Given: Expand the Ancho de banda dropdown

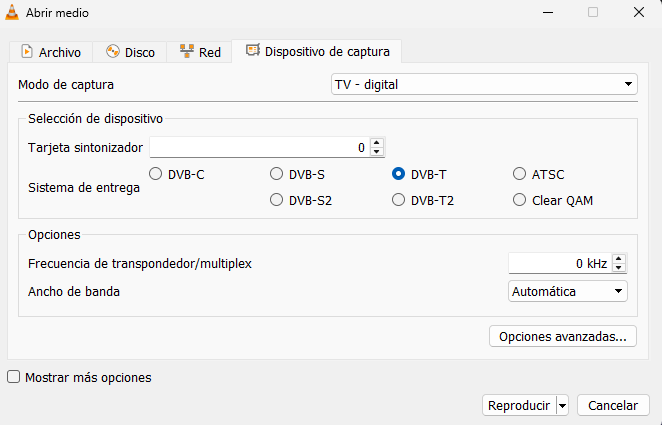Looking at the screenshot, I should click(567, 291).
